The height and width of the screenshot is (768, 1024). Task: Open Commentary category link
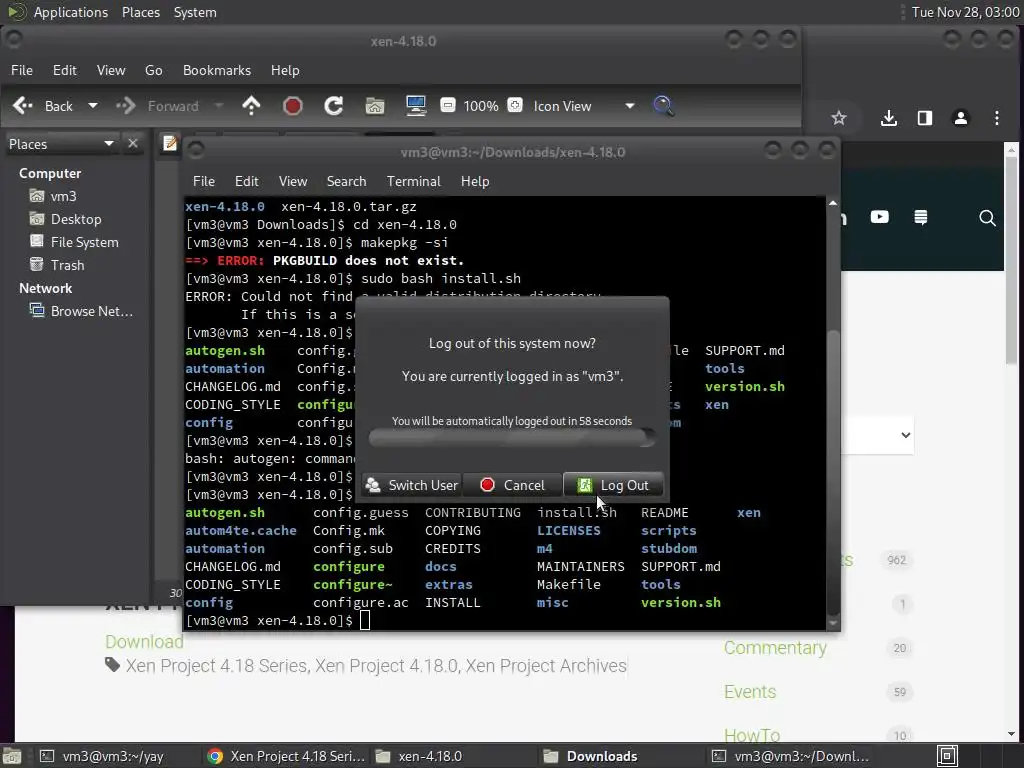pyautogui.click(x=775, y=648)
